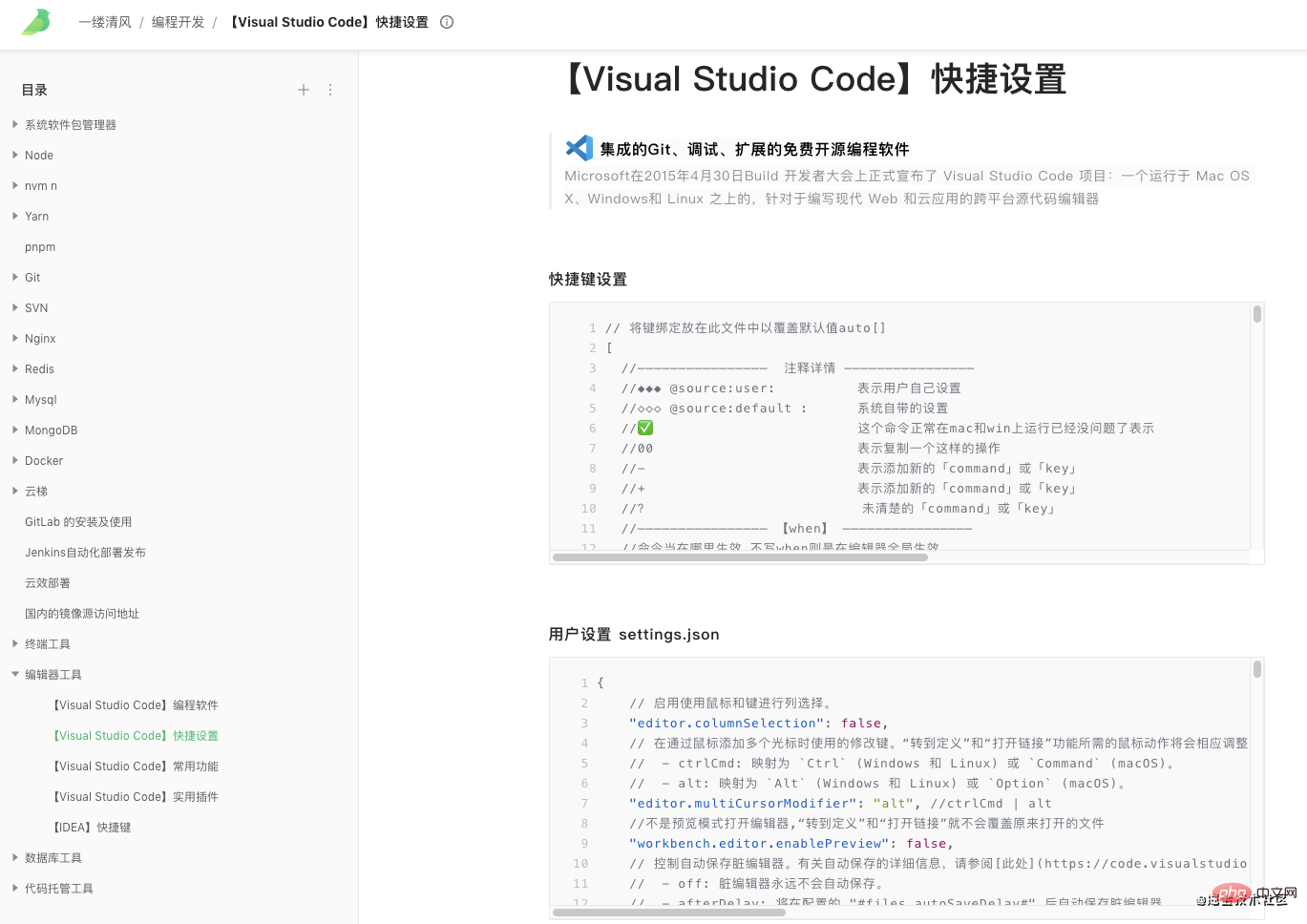The height and width of the screenshot is (924, 1307).
Task: Click horizontal scrollbar of 快捷键设置 code block
Action: (740, 557)
